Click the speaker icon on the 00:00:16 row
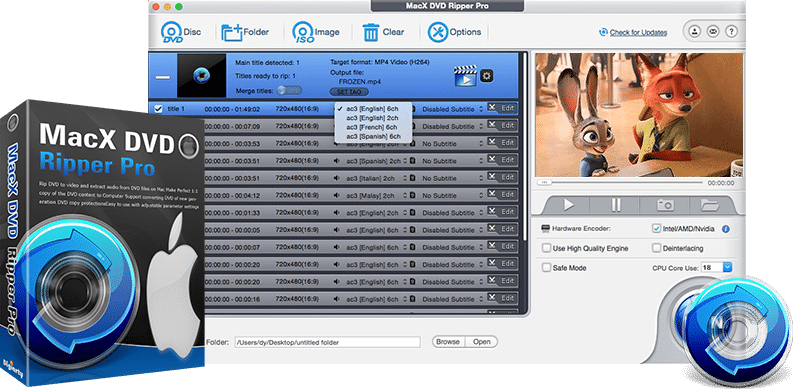This screenshot has height=389, width=793. pyautogui.click(x=337, y=299)
